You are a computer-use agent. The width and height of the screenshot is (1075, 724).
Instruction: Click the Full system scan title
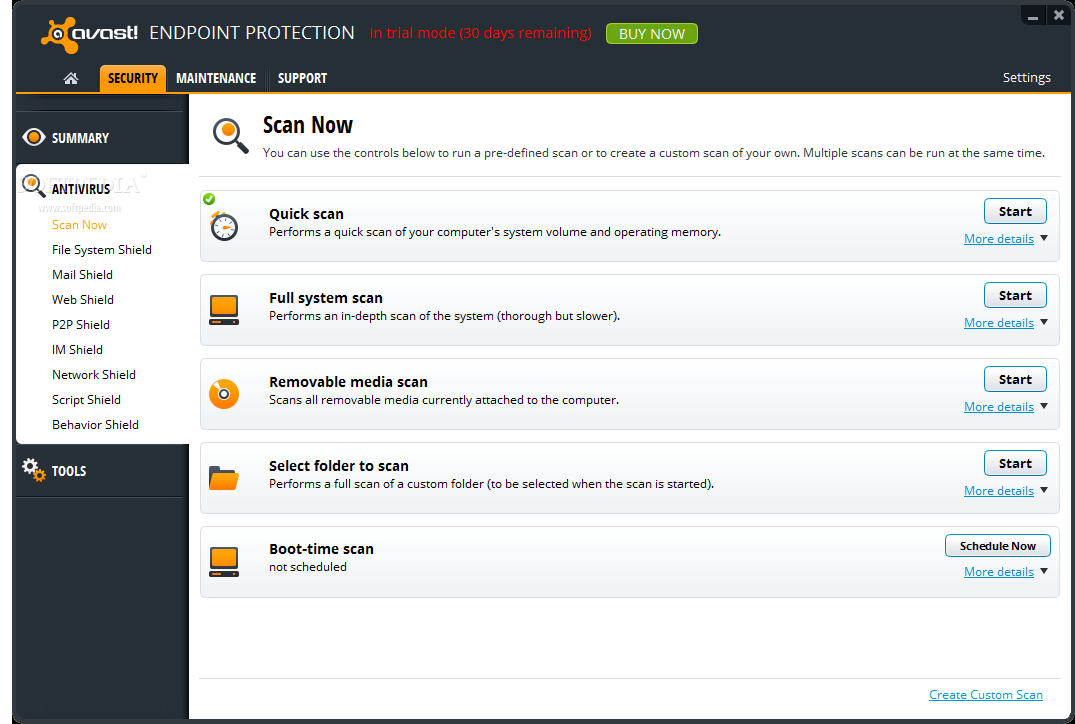[326, 298]
